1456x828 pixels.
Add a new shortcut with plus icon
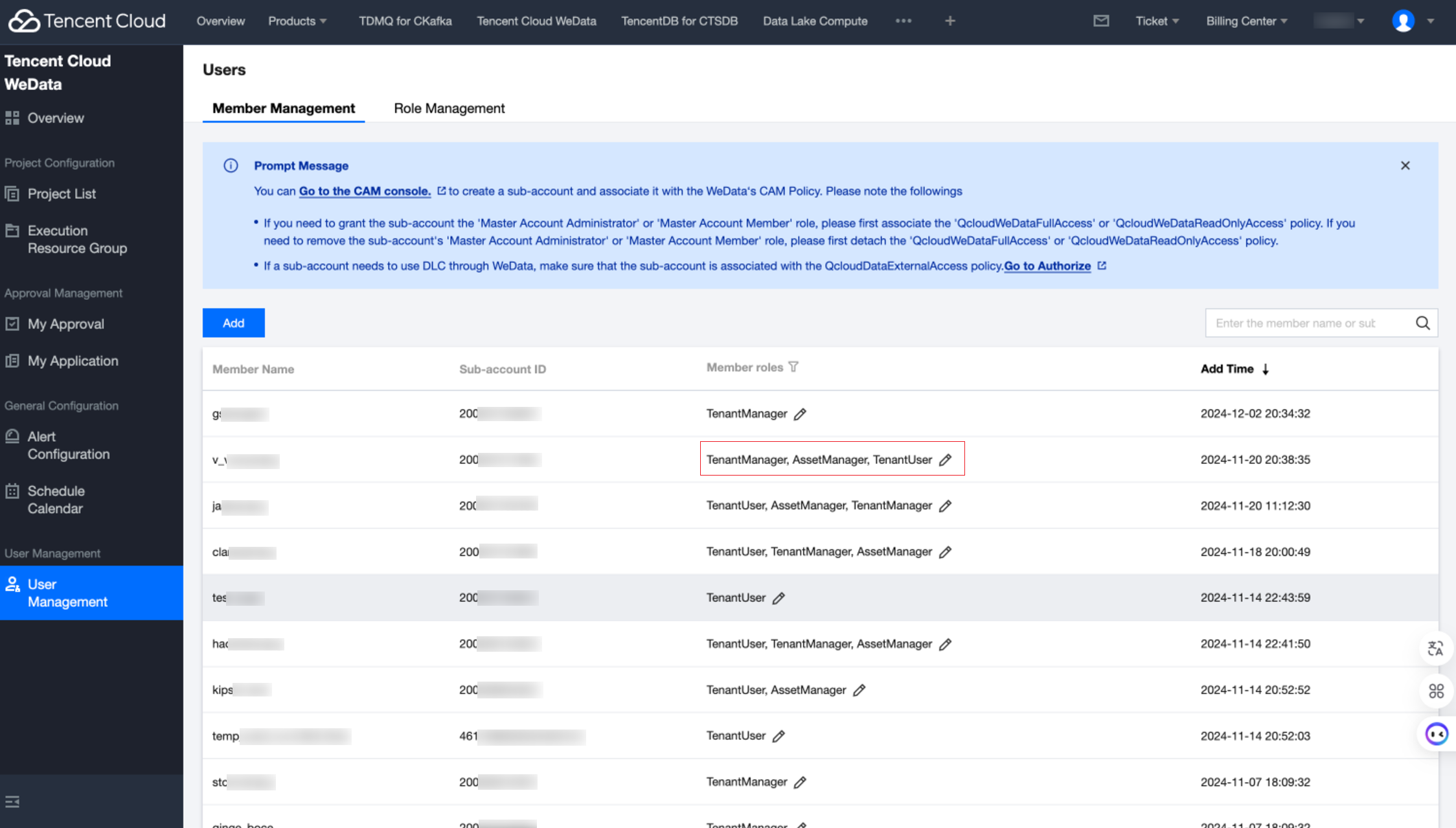pyautogui.click(x=950, y=21)
